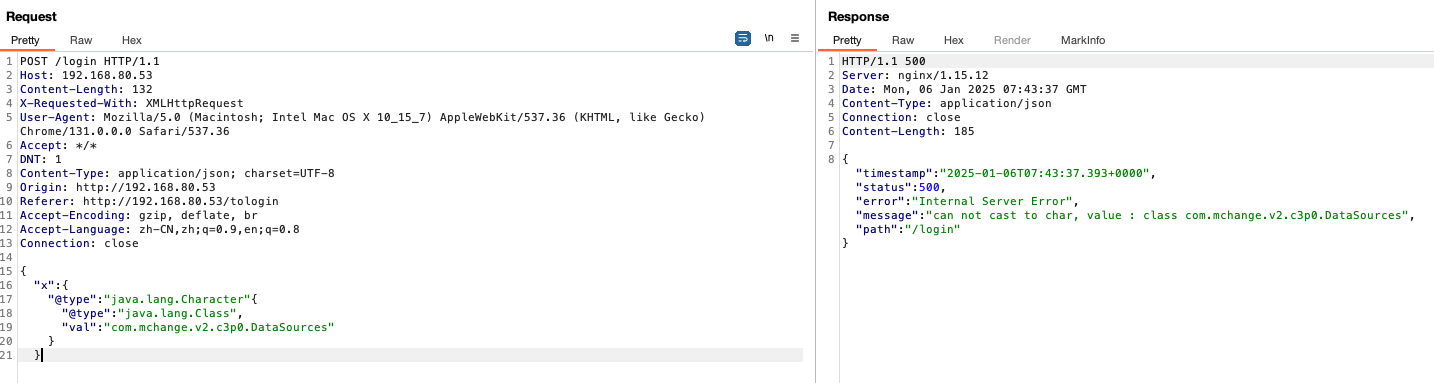Open the Response Render tab
Screen dimensions: 1434x383
pos(1012,40)
